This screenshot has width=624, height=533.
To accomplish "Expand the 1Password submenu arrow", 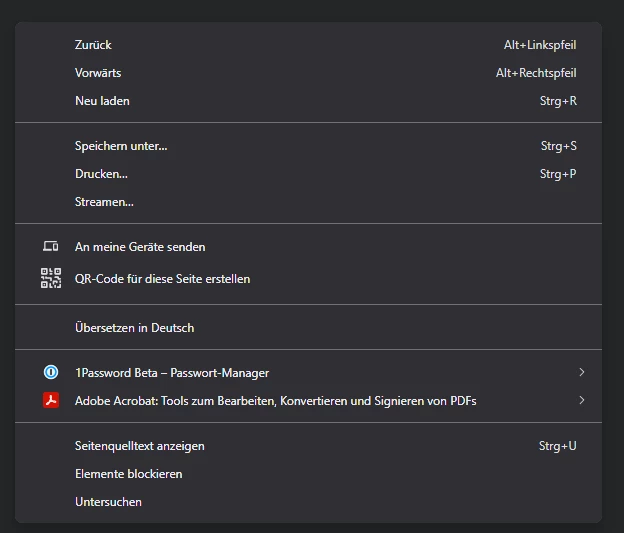I will [x=581, y=373].
